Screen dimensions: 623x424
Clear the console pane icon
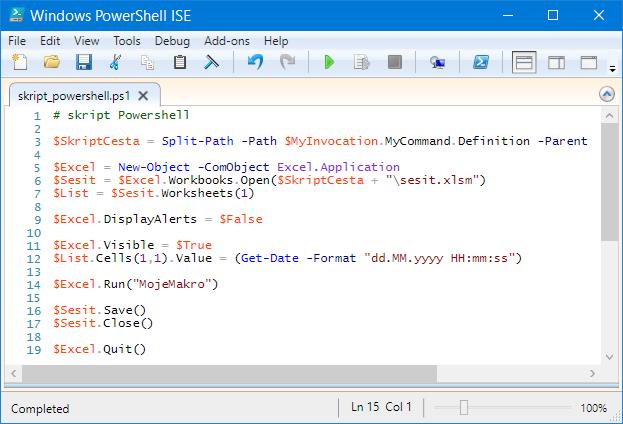(x=211, y=62)
